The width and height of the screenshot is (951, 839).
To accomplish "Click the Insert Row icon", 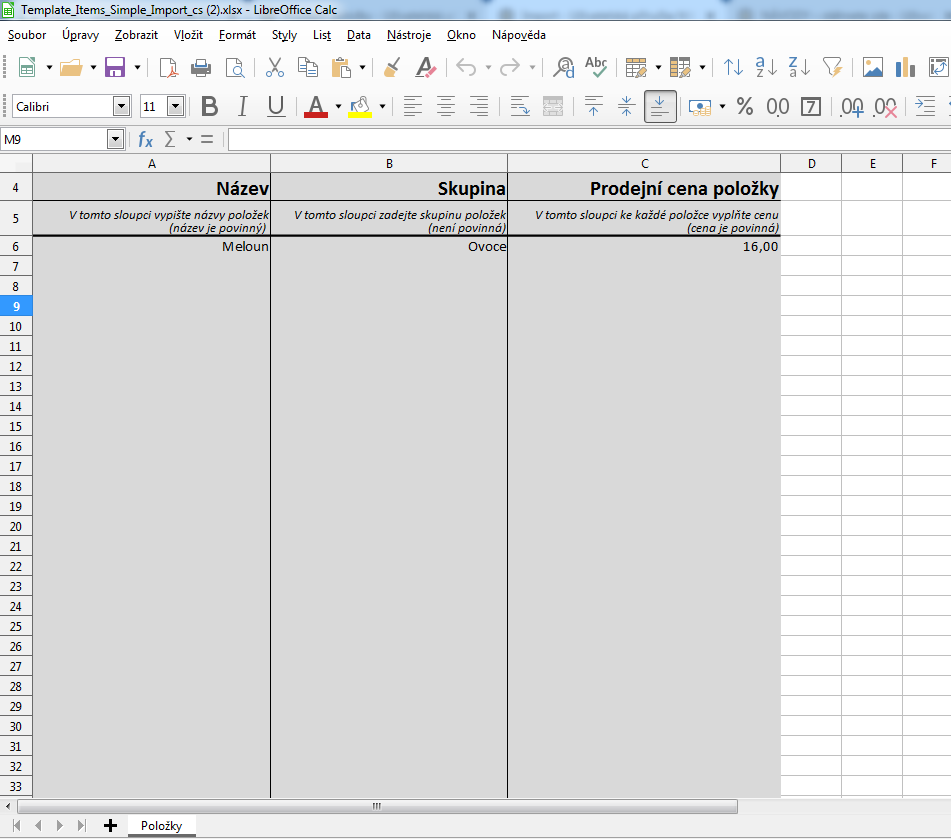I will point(636,67).
